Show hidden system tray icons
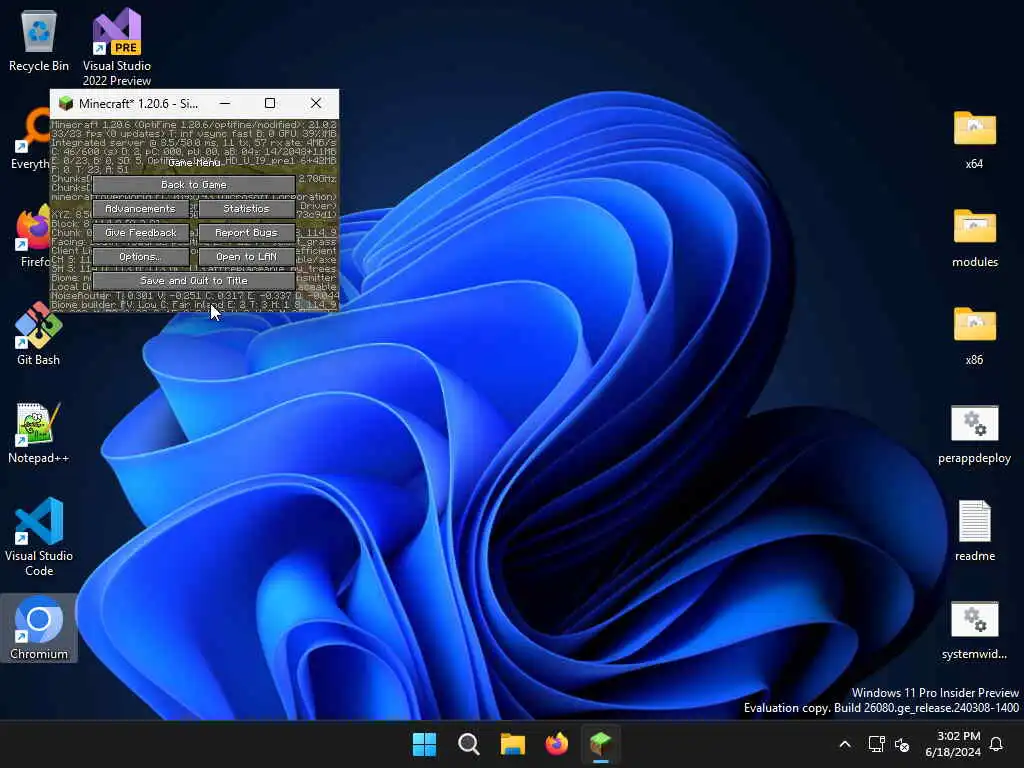The image size is (1024, 768). point(844,744)
